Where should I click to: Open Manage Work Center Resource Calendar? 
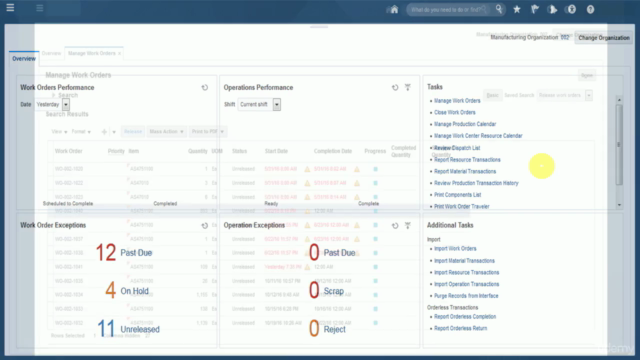[x=478, y=136]
